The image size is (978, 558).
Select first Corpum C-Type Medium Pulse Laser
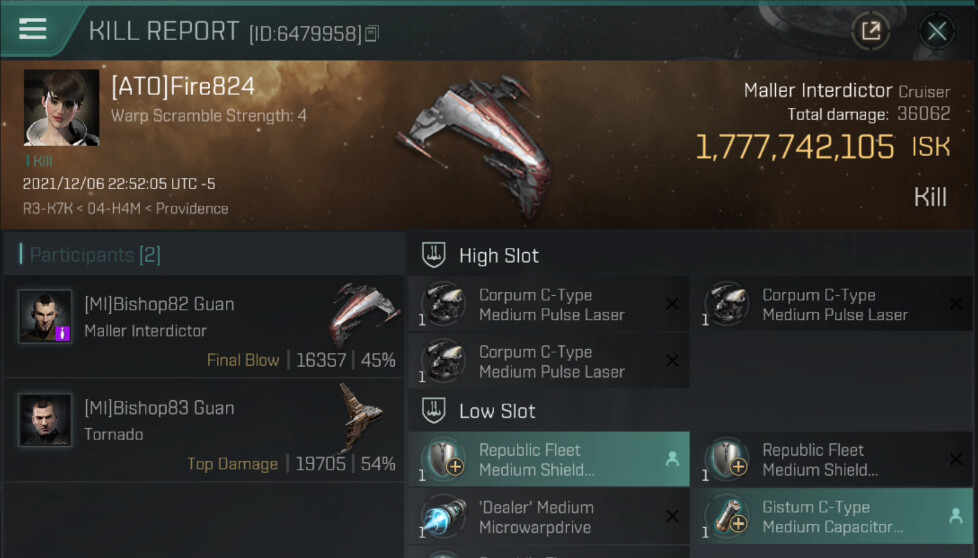[549, 304]
